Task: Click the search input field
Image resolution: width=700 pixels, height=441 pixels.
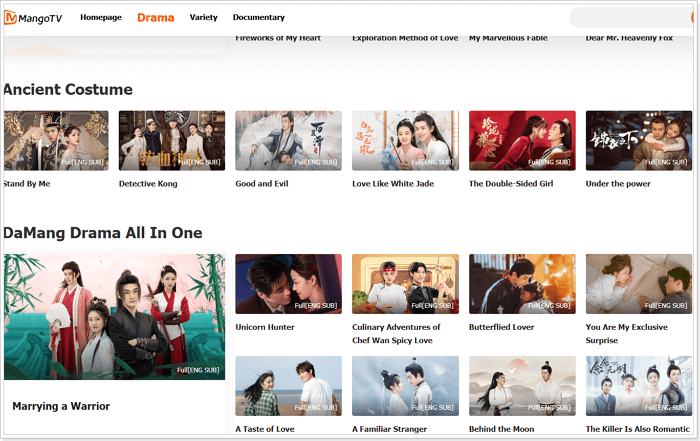Action: coord(630,17)
